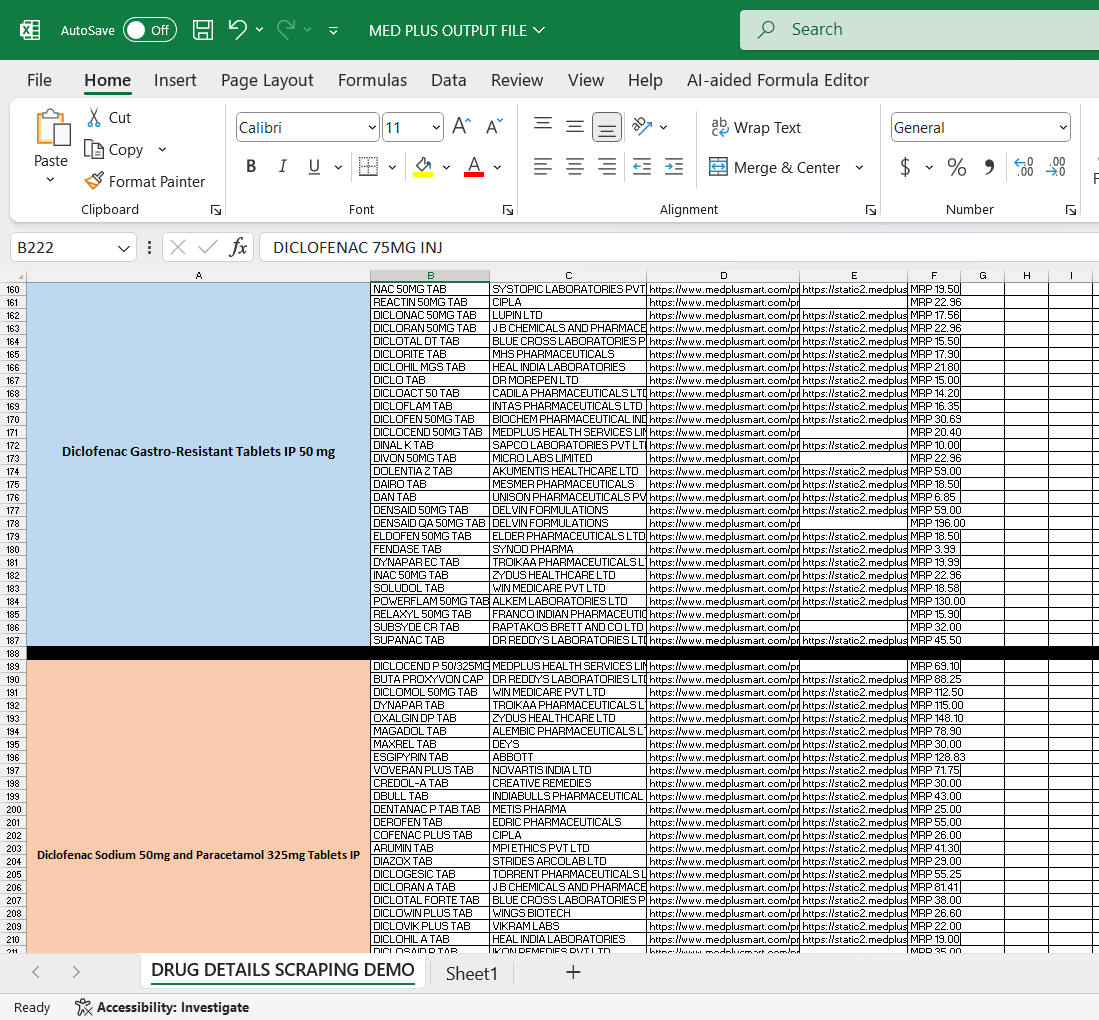Click Increase Indent icon
This screenshot has height=1020, width=1099.
[674, 167]
